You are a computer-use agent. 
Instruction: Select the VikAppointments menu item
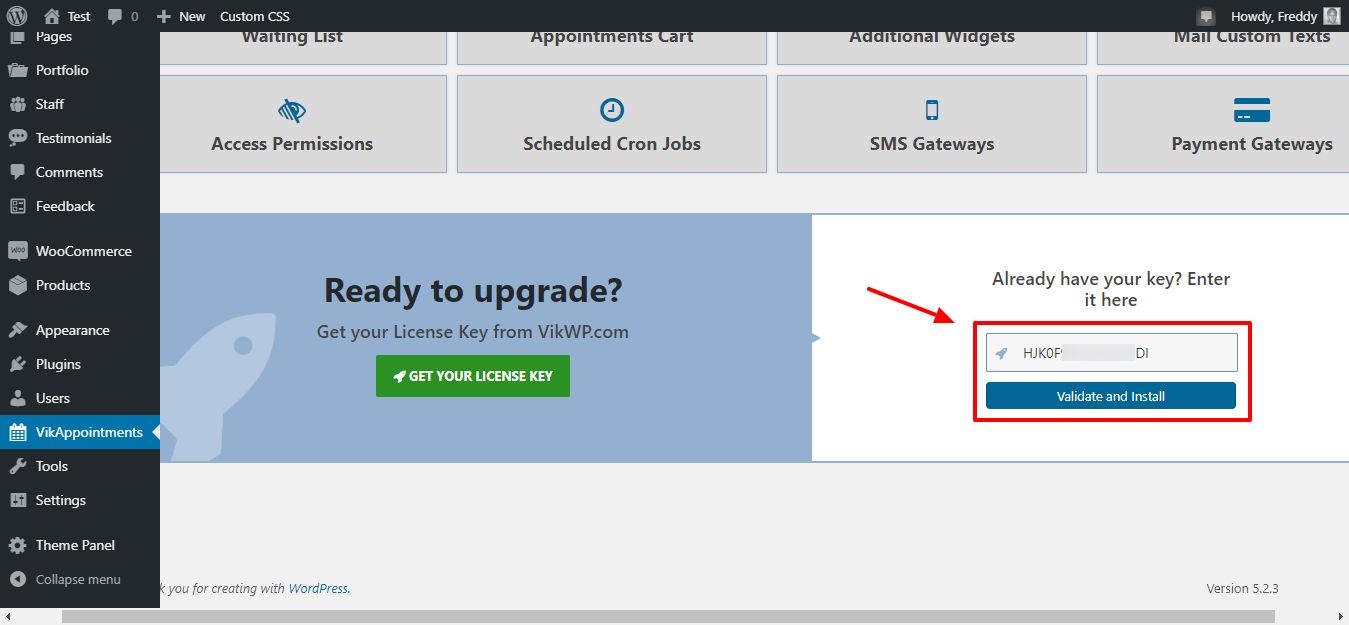click(80, 432)
